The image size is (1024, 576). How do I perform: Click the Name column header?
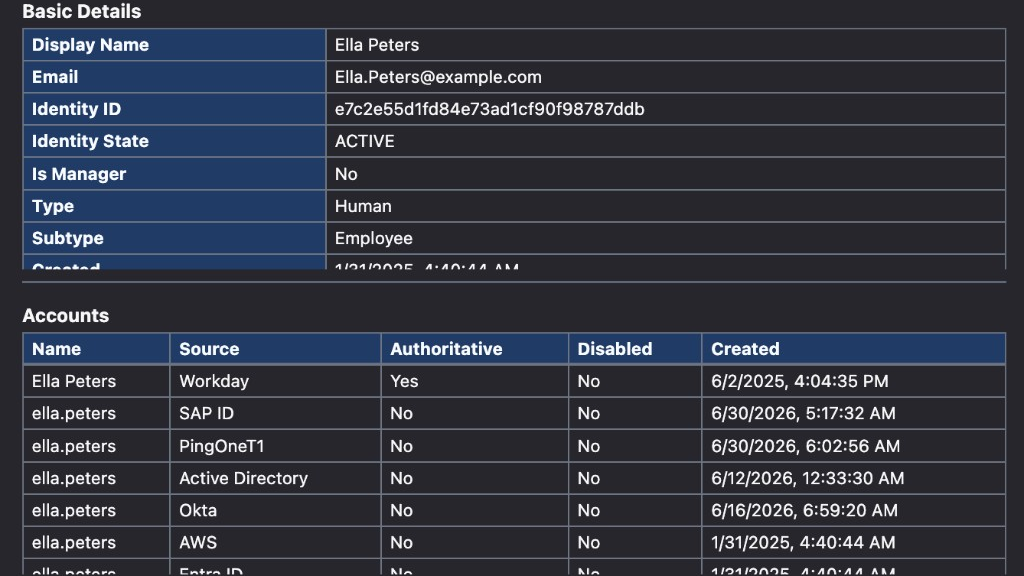(x=97, y=349)
